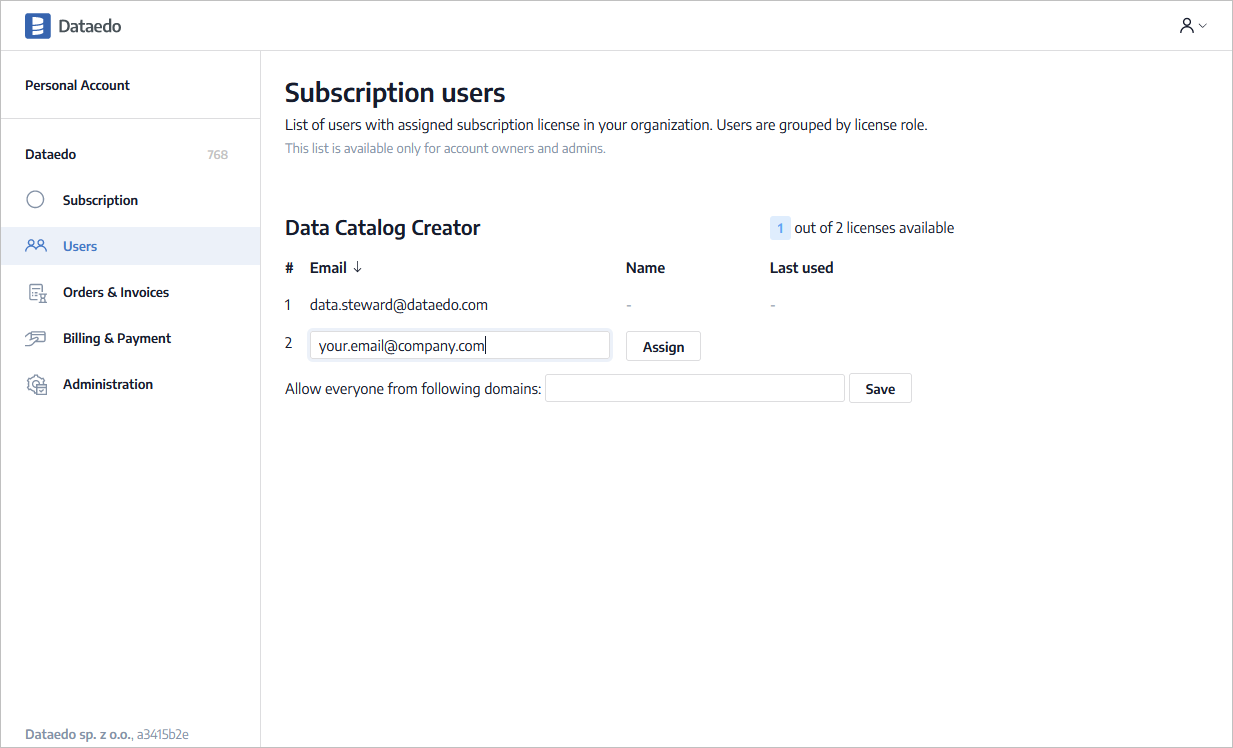Open Personal Account section

tap(77, 85)
